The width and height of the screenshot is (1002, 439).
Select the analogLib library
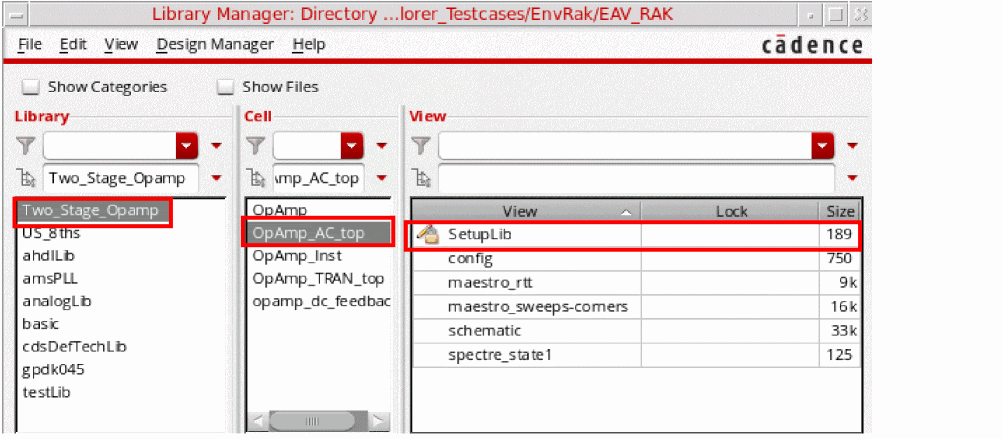58,301
